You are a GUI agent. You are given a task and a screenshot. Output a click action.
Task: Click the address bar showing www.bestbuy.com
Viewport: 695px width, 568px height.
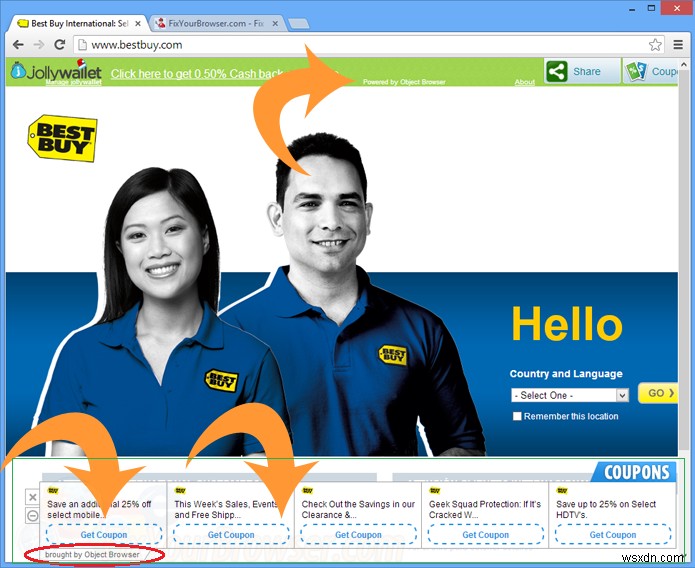[368, 45]
